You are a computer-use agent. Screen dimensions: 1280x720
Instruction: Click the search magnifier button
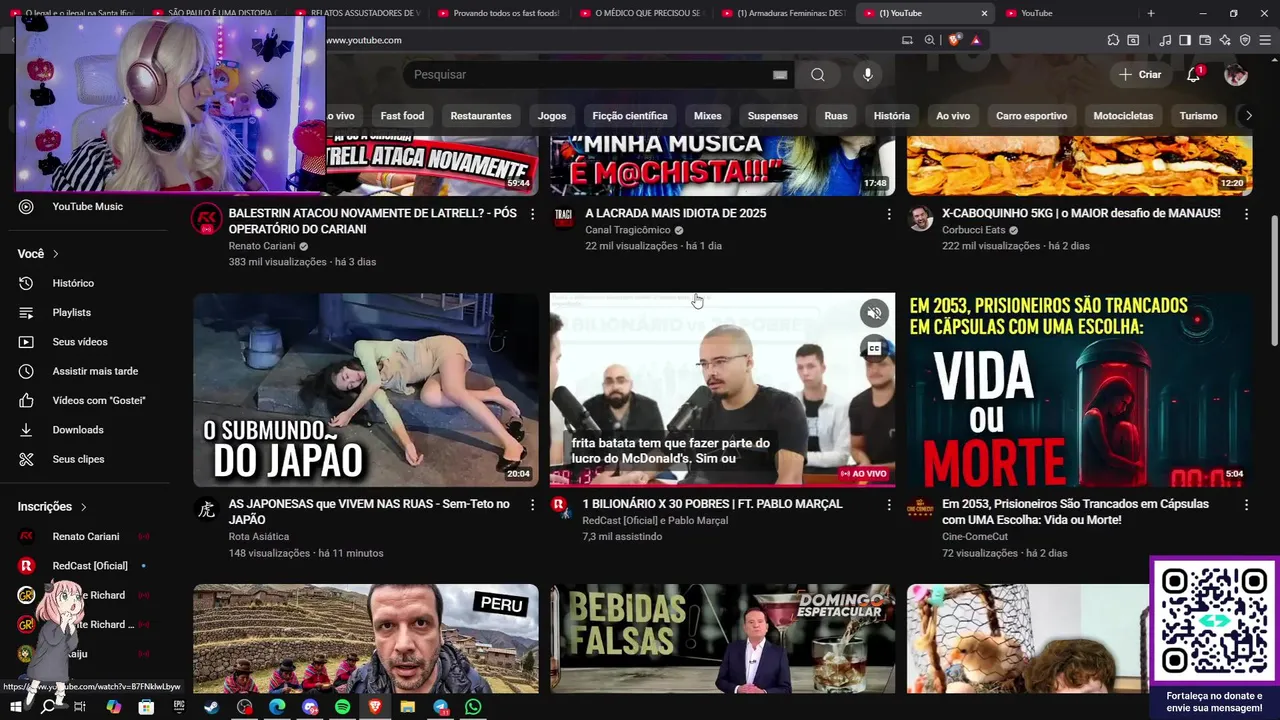[818, 75]
